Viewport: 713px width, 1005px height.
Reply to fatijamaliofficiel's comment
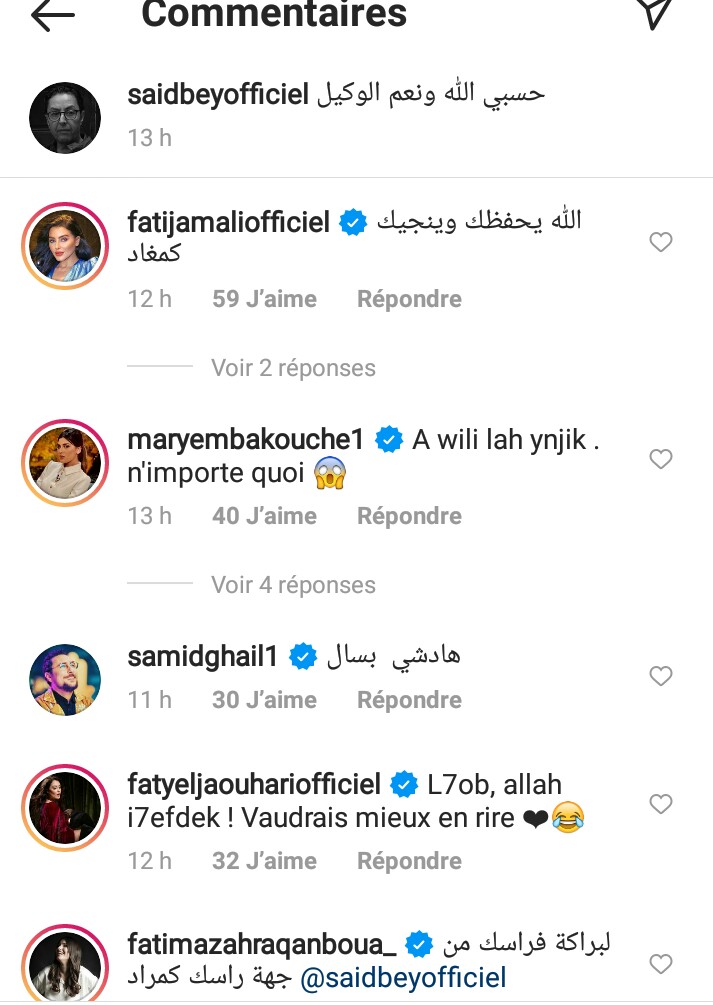[x=409, y=299]
